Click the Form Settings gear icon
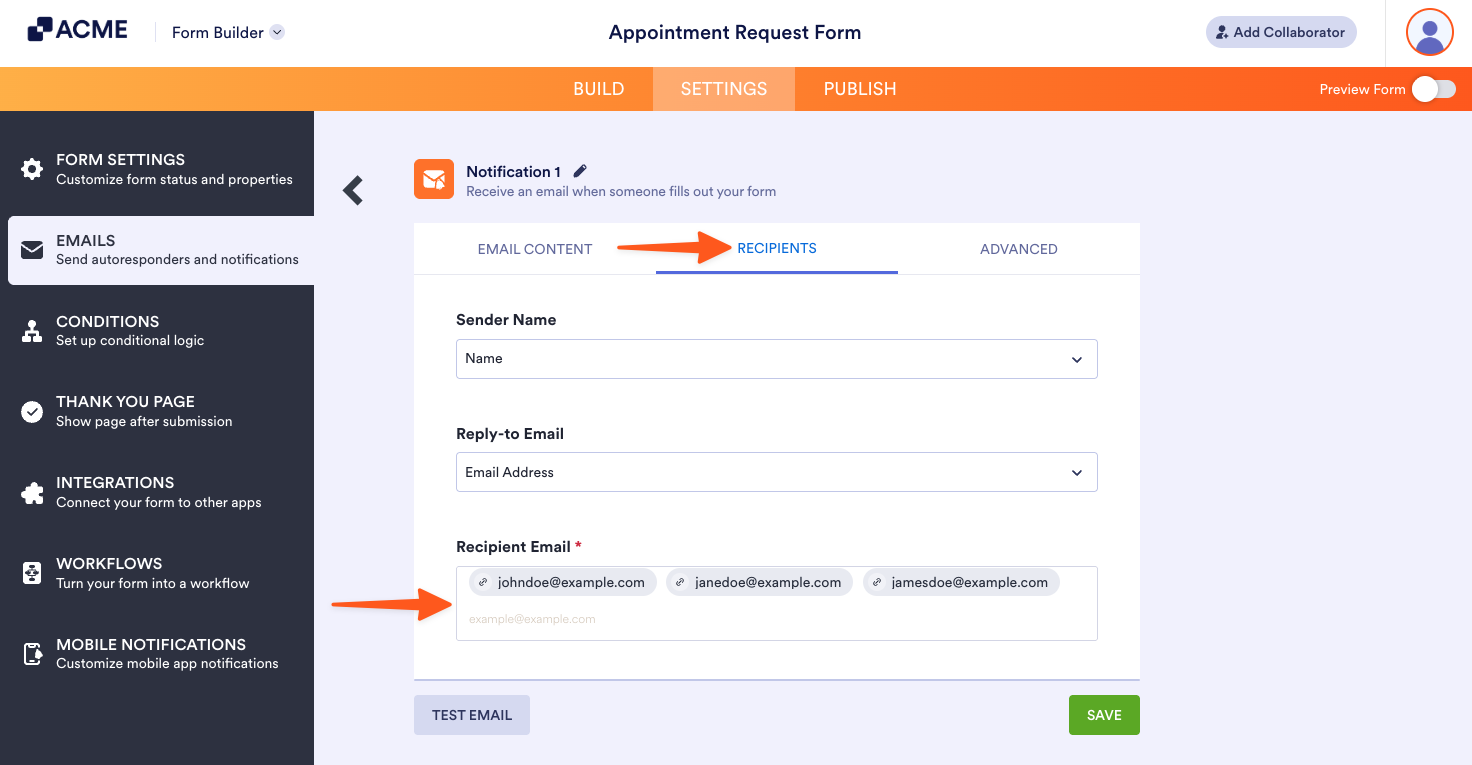The height and width of the screenshot is (765, 1472). tap(33, 169)
